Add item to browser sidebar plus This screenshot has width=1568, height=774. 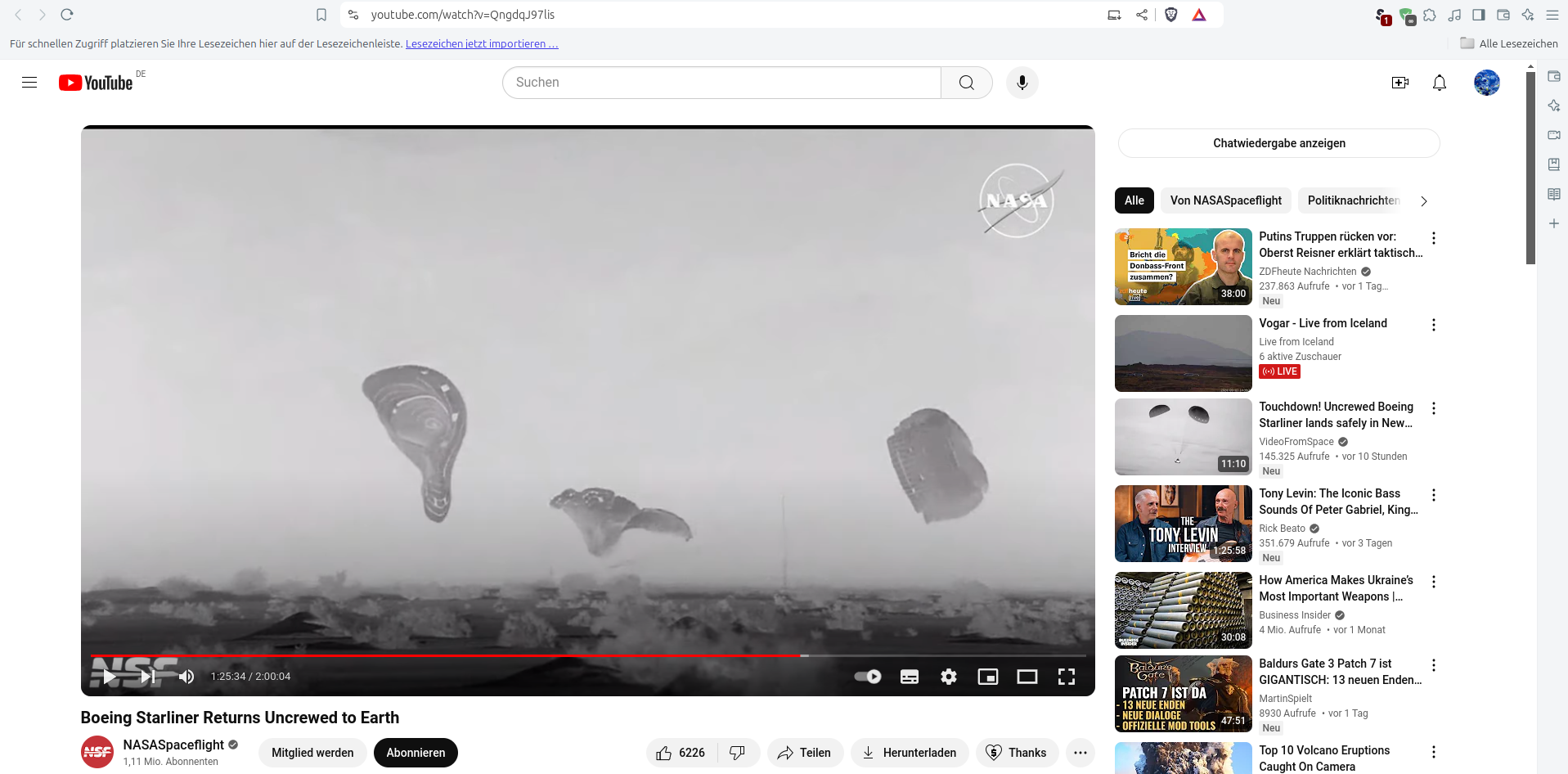point(1554,223)
